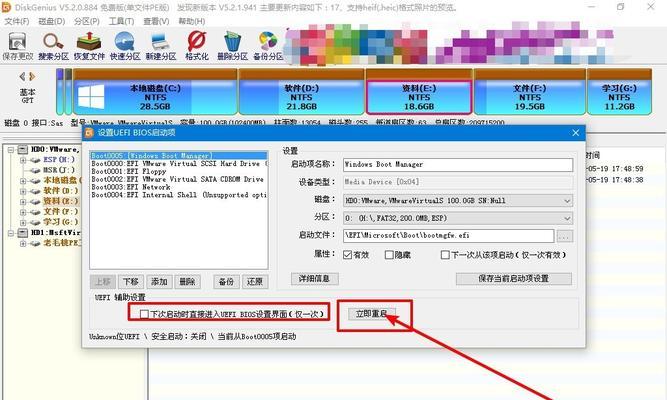Select Boot0005 Windows Boot Manager entry
667x400 pixels.
tap(179, 156)
